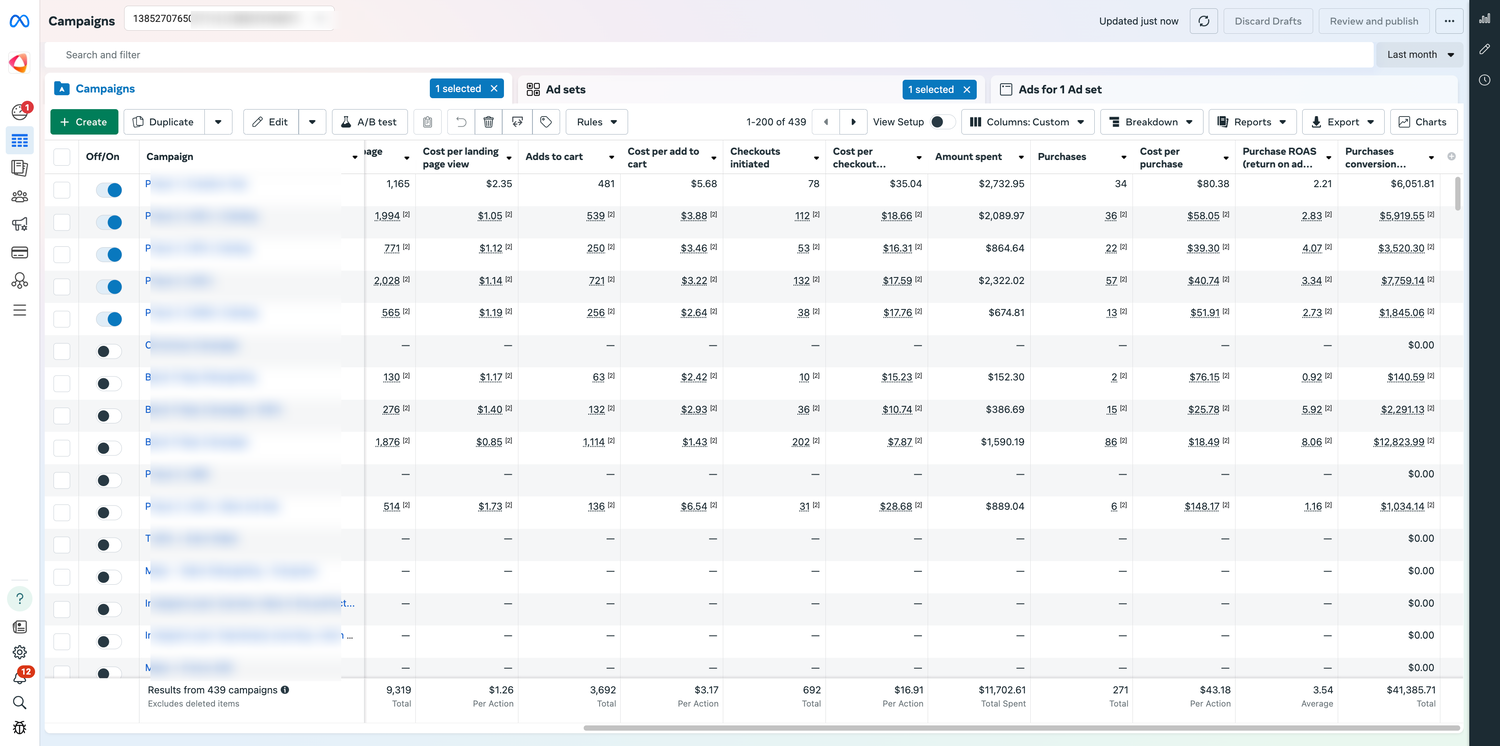This screenshot has height=746, width=1500.
Task: Open the Export dropdown
Action: (1343, 122)
